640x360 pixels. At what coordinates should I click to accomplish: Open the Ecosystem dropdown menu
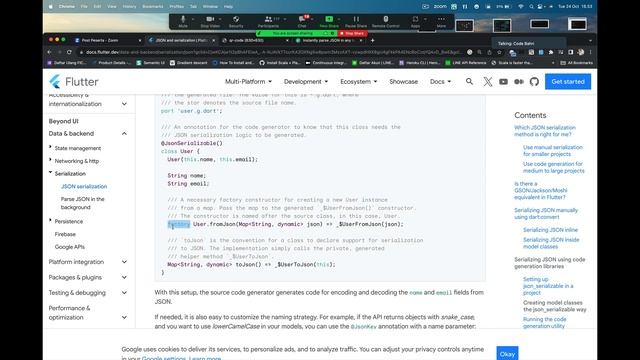point(358,82)
